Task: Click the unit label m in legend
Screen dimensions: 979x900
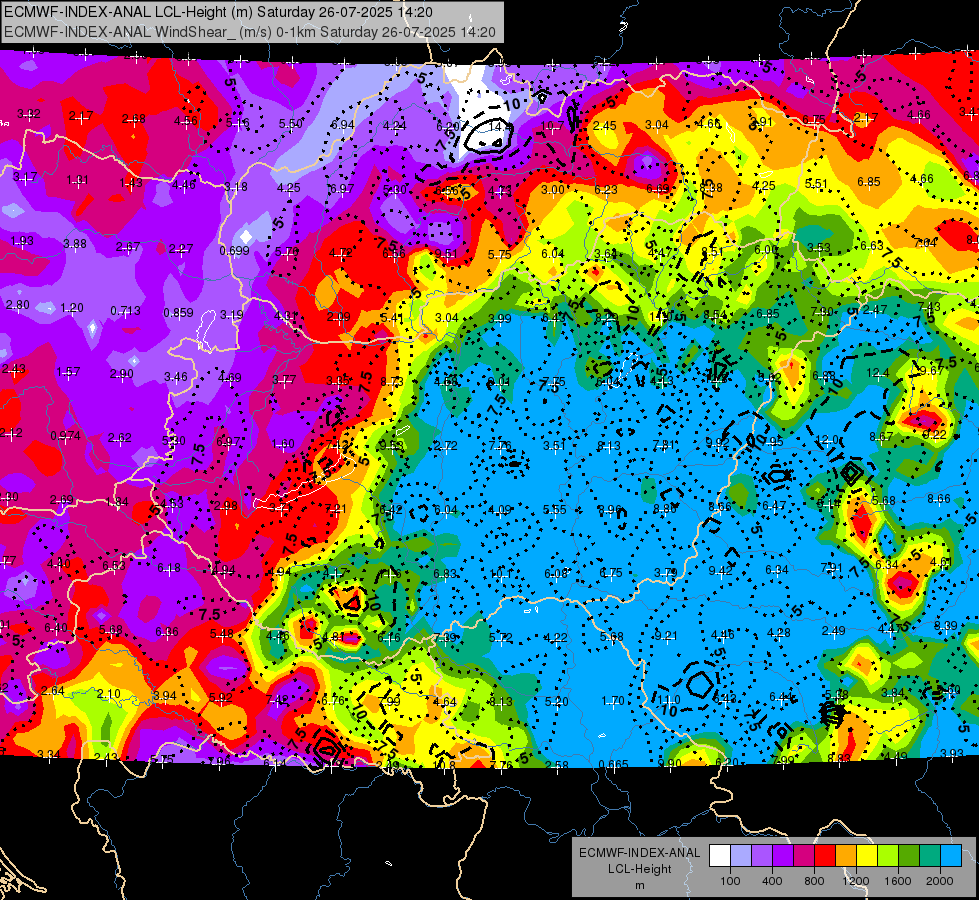Action: click(639, 886)
